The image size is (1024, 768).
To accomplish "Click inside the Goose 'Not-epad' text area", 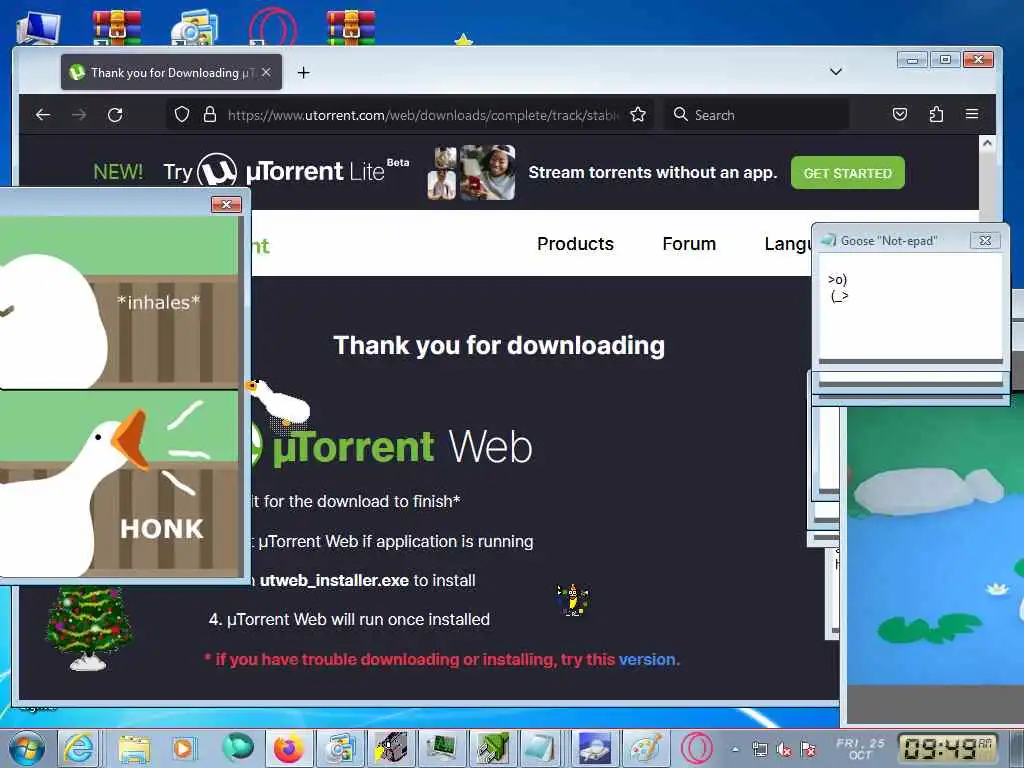I will [910, 306].
